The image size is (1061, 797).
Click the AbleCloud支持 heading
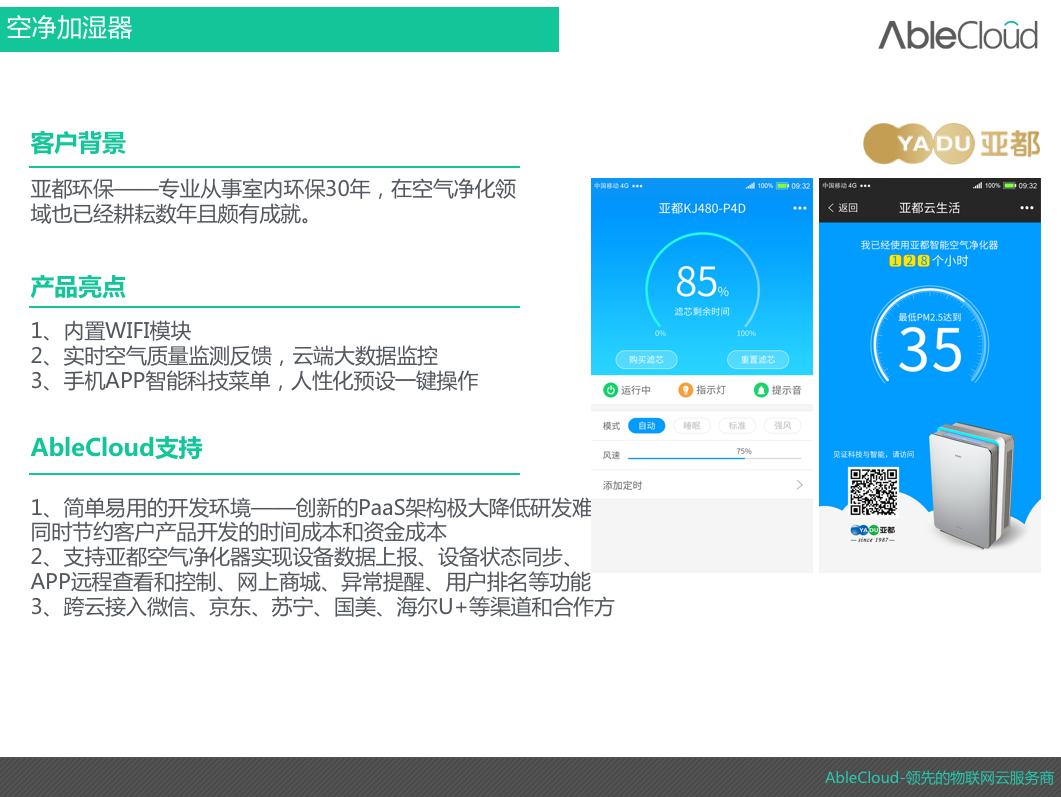(117, 448)
